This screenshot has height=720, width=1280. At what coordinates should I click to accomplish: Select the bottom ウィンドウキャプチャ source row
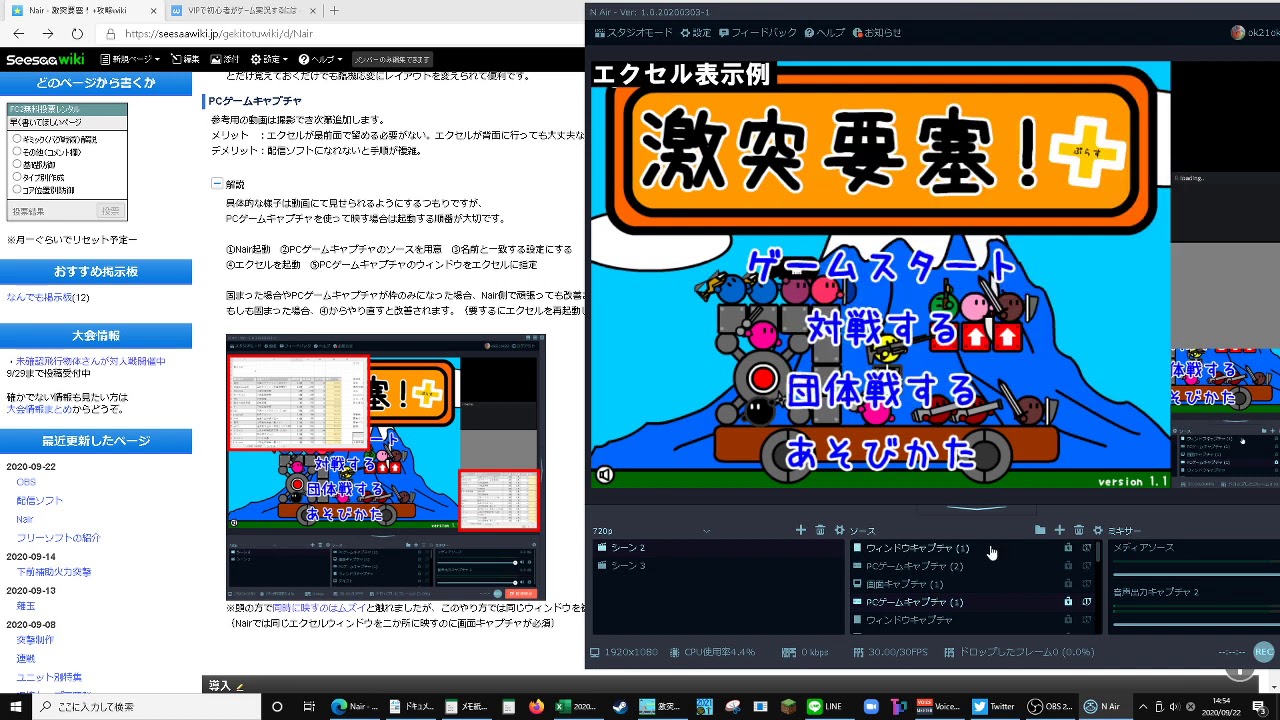(972, 620)
